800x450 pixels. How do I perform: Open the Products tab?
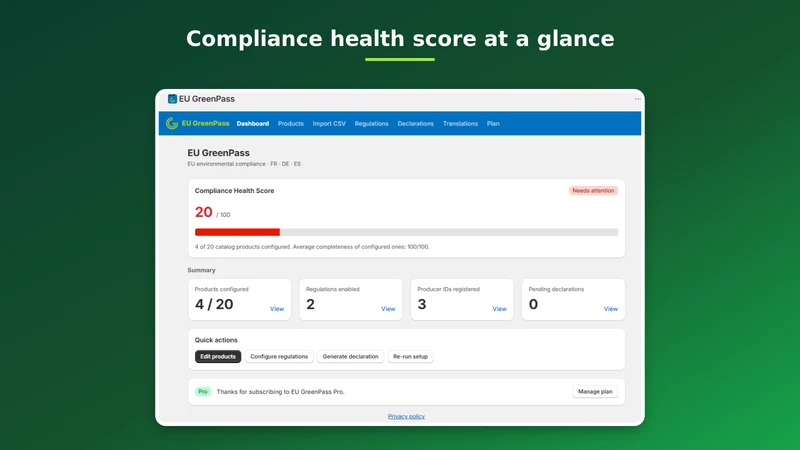(291, 123)
